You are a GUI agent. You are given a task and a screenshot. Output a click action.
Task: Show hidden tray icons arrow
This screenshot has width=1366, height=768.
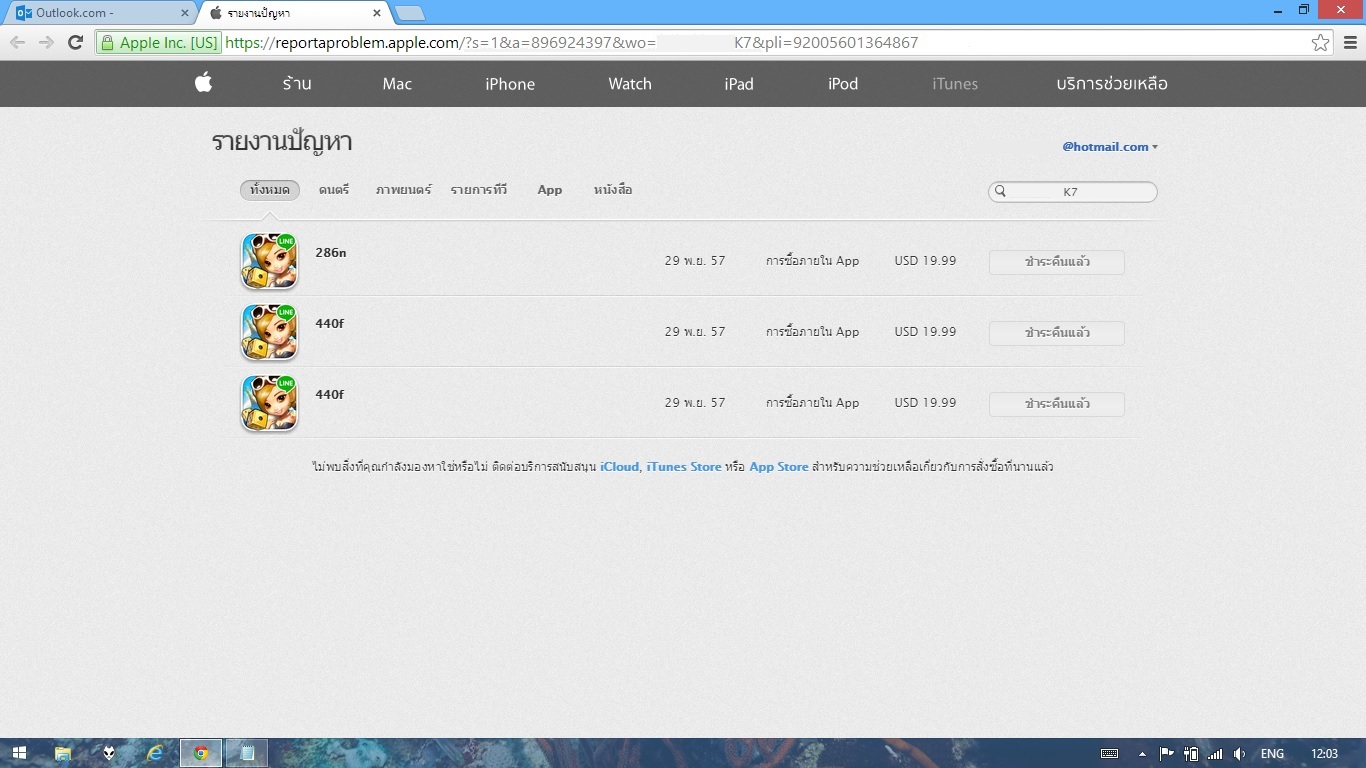click(x=1142, y=754)
